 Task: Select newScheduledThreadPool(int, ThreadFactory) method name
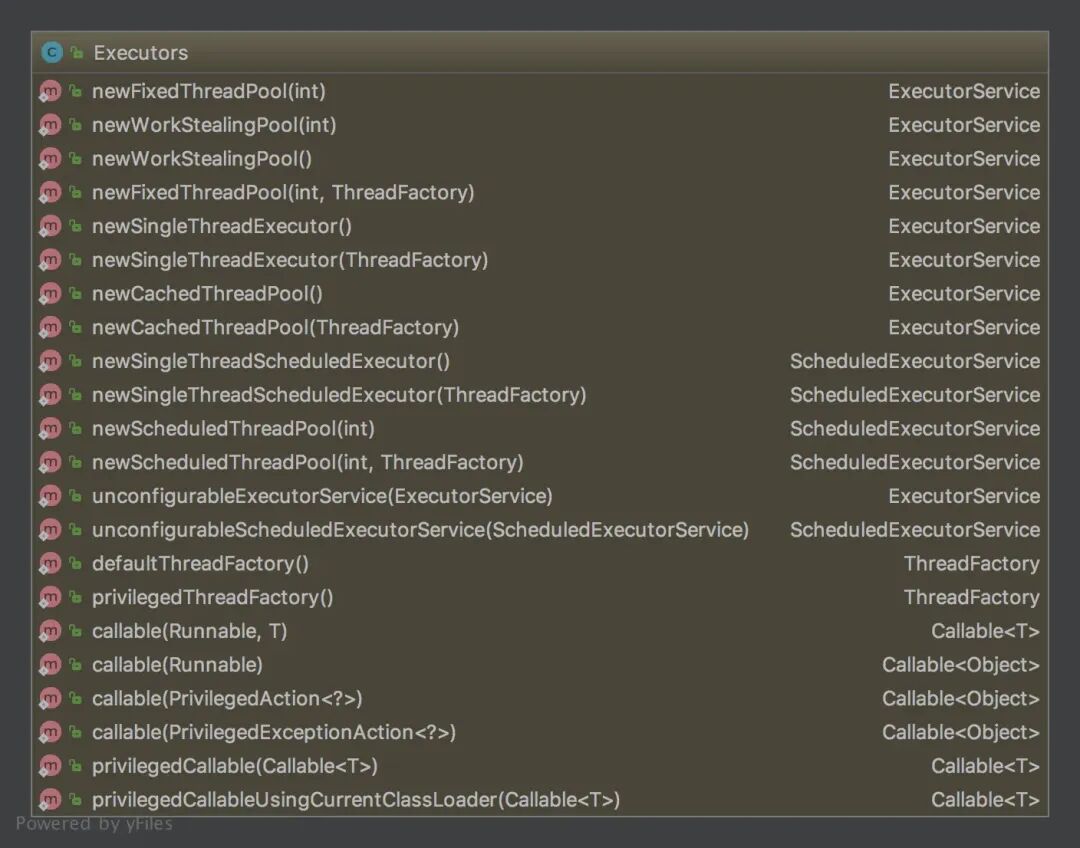coord(308,462)
